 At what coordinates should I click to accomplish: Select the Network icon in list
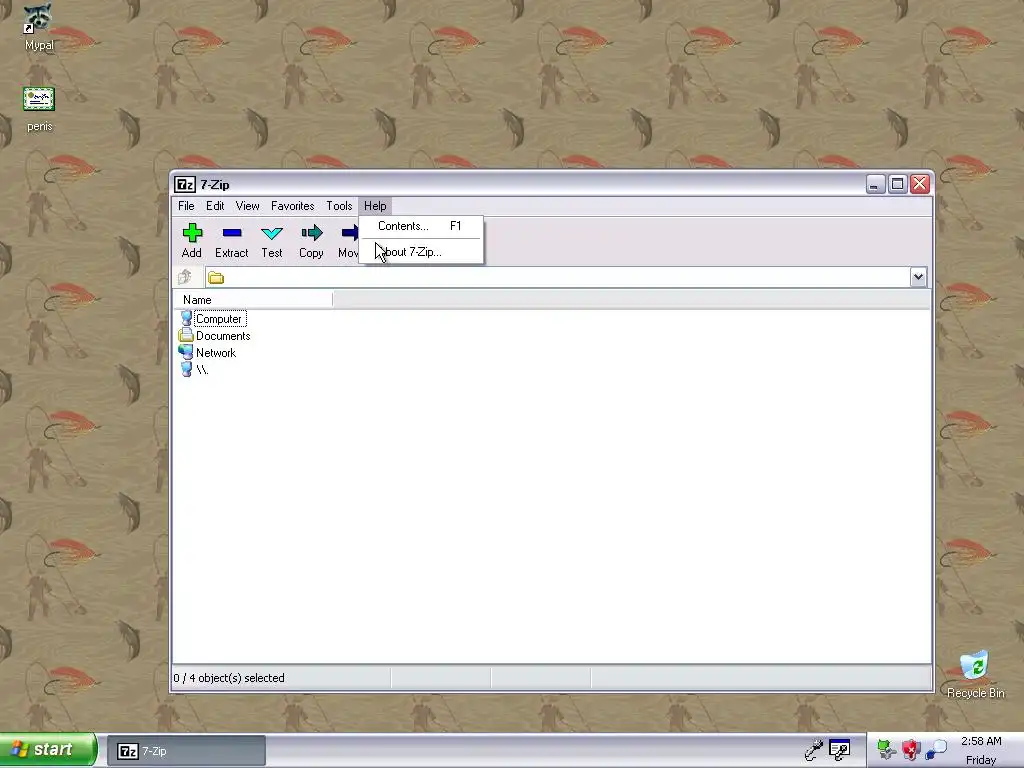click(x=186, y=353)
